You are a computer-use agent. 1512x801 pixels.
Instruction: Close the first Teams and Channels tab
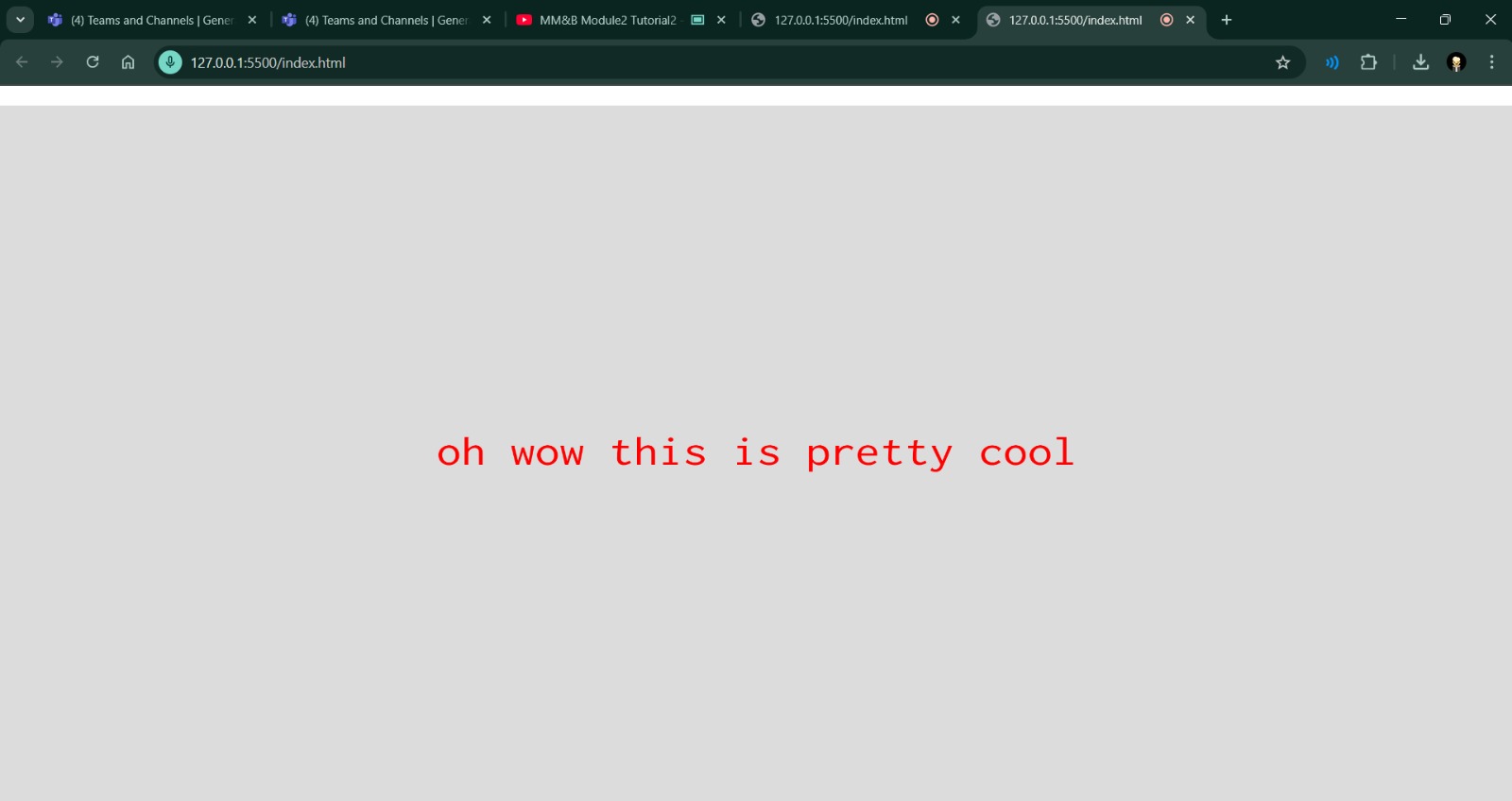coord(252,20)
